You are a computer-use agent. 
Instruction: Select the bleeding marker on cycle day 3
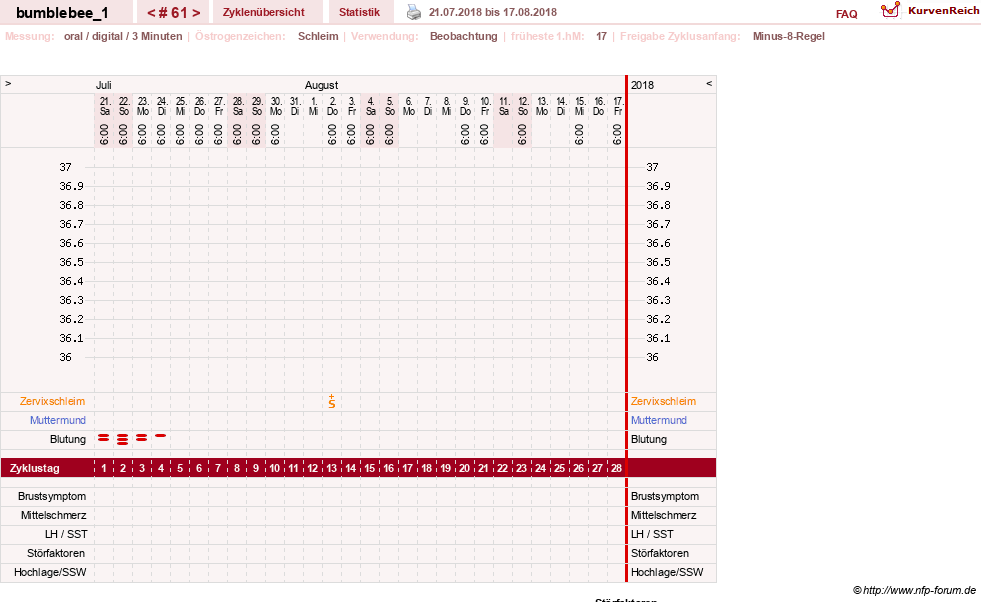(141, 438)
